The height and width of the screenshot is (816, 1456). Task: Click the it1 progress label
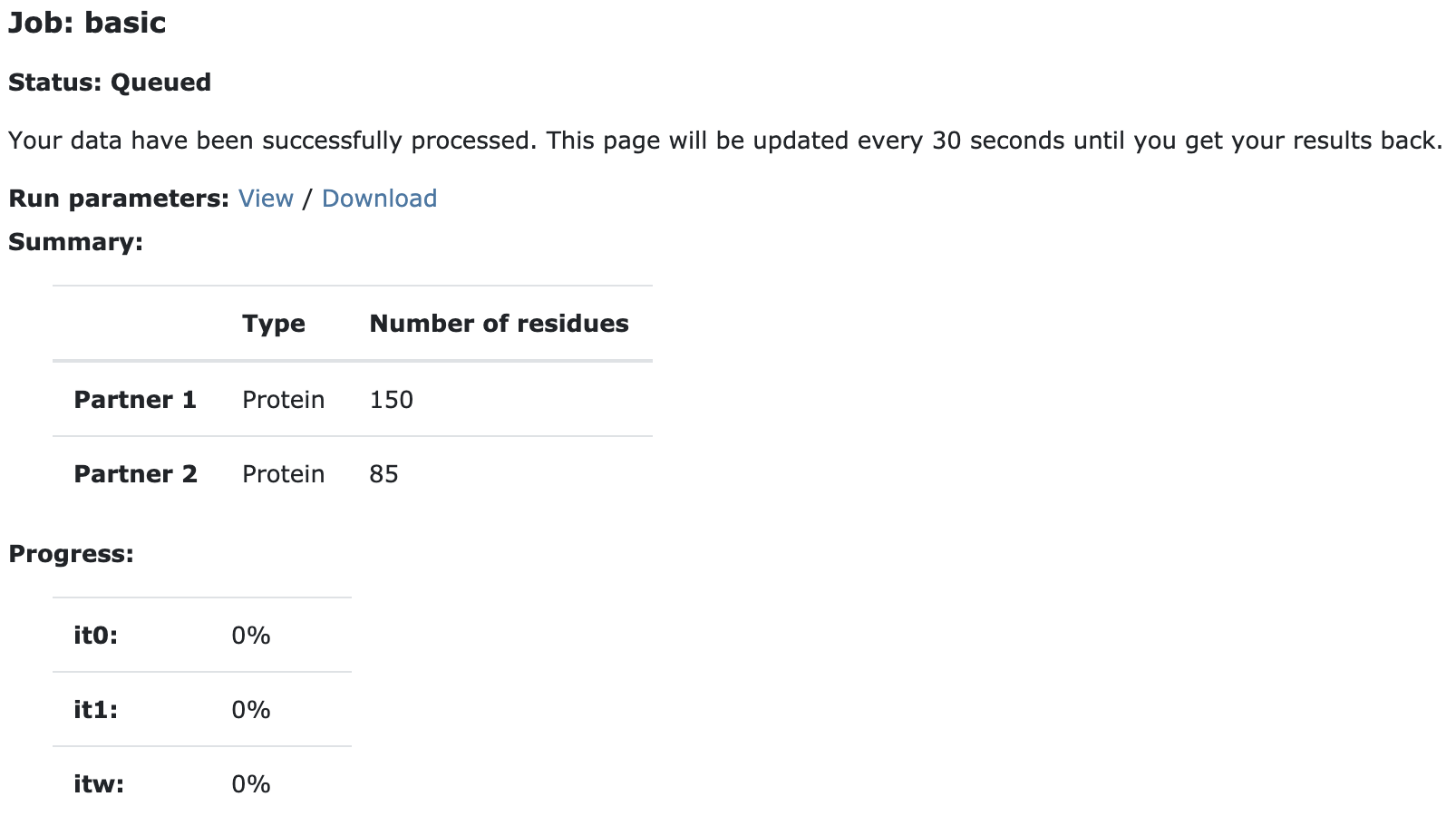[96, 710]
